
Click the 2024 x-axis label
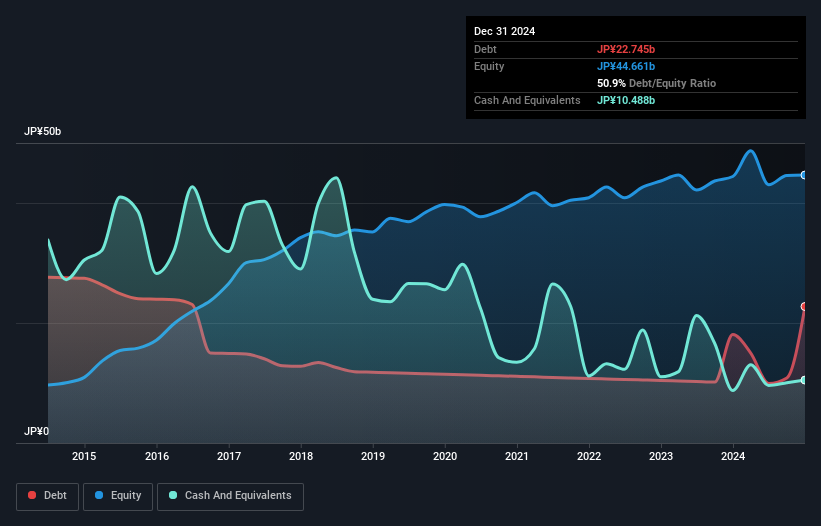click(x=733, y=456)
